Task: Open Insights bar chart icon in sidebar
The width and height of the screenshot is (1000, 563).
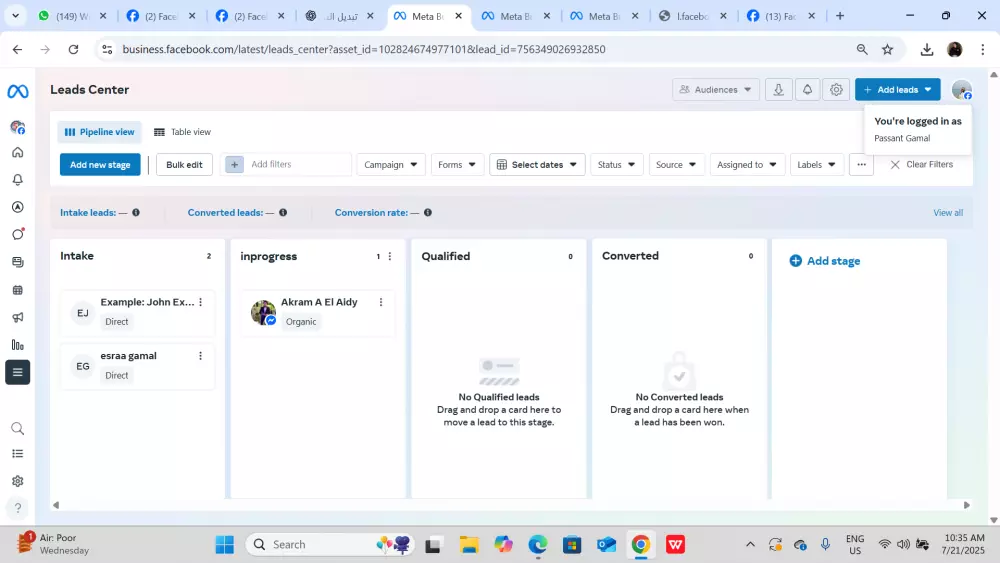Action: tap(18, 345)
